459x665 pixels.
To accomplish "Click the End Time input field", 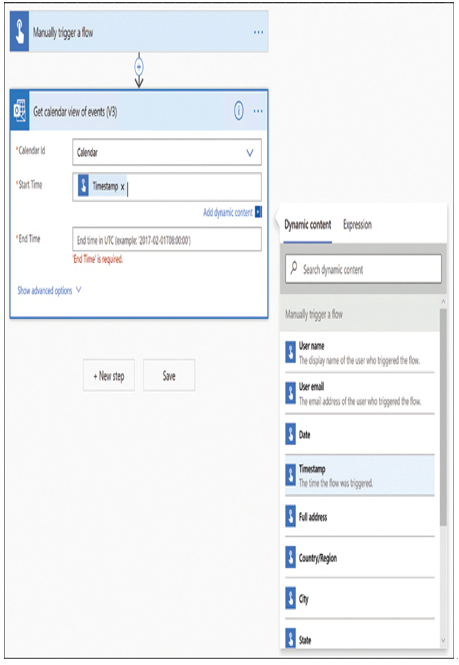I will point(167,240).
